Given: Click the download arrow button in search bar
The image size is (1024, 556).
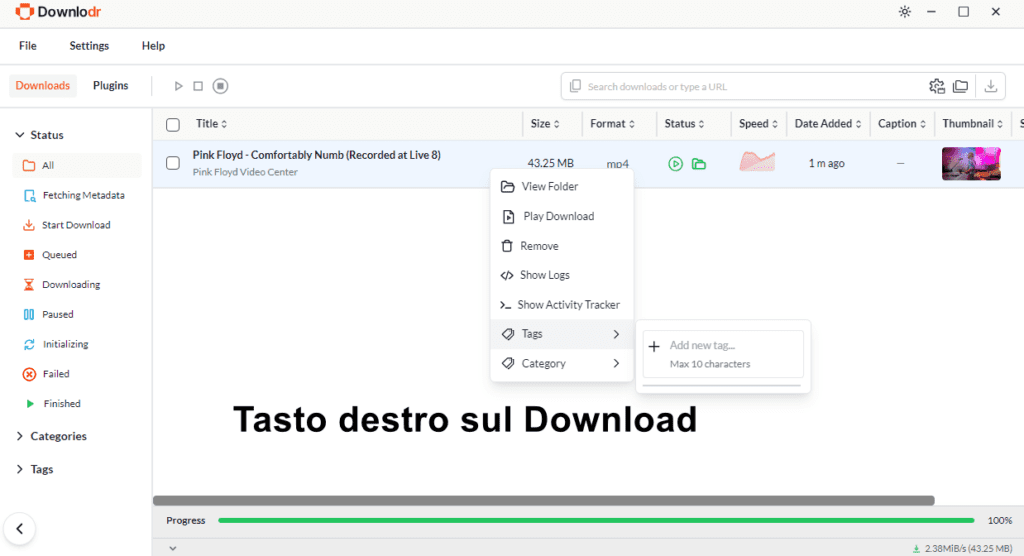Looking at the screenshot, I should 991,86.
